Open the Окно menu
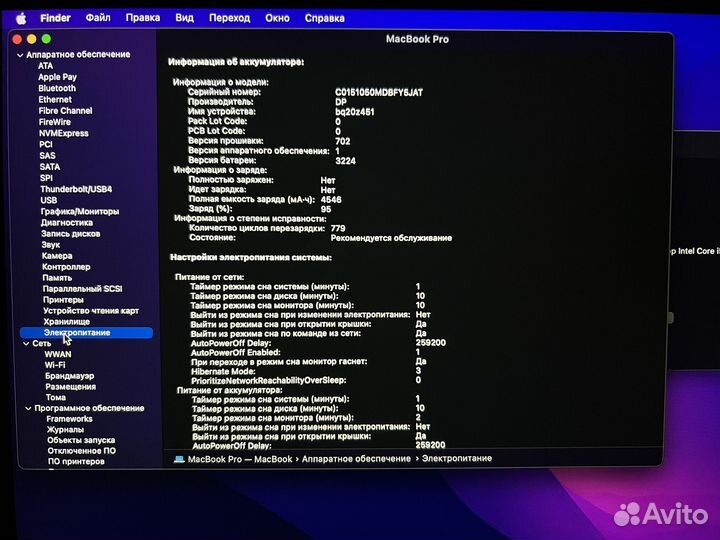 pyautogui.click(x=277, y=18)
